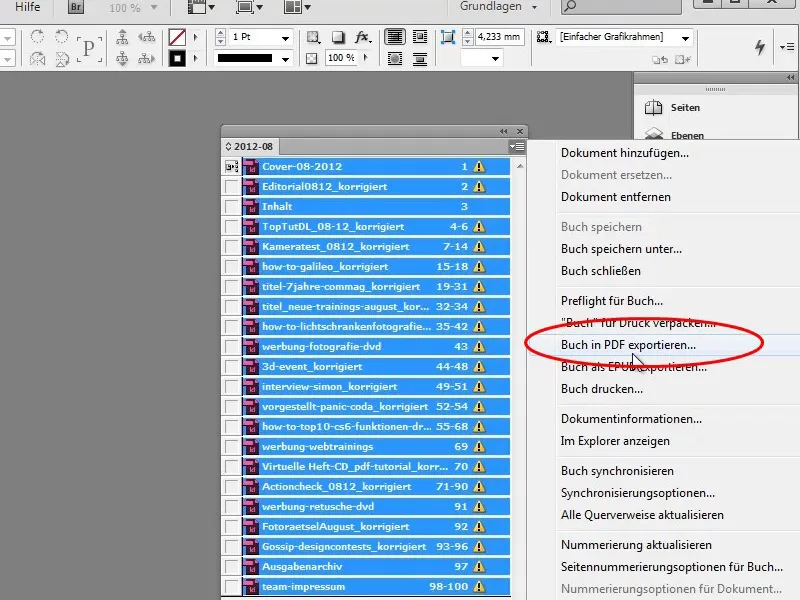Choose Im Explorer anzeigen

pyautogui.click(x=615, y=441)
